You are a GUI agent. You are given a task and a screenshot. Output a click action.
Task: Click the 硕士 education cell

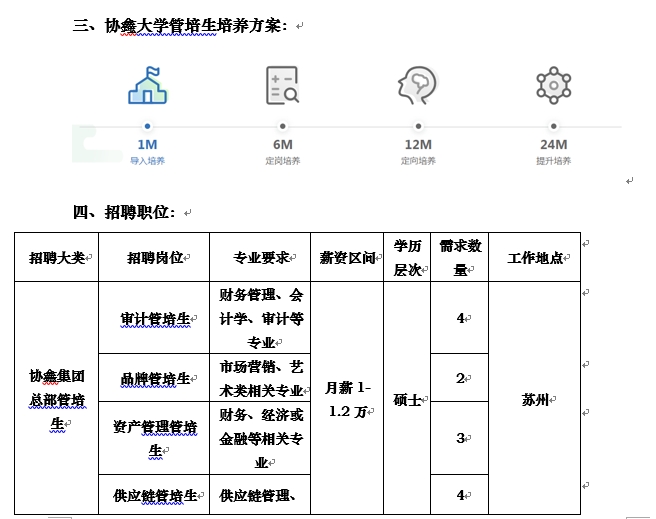[407, 398]
